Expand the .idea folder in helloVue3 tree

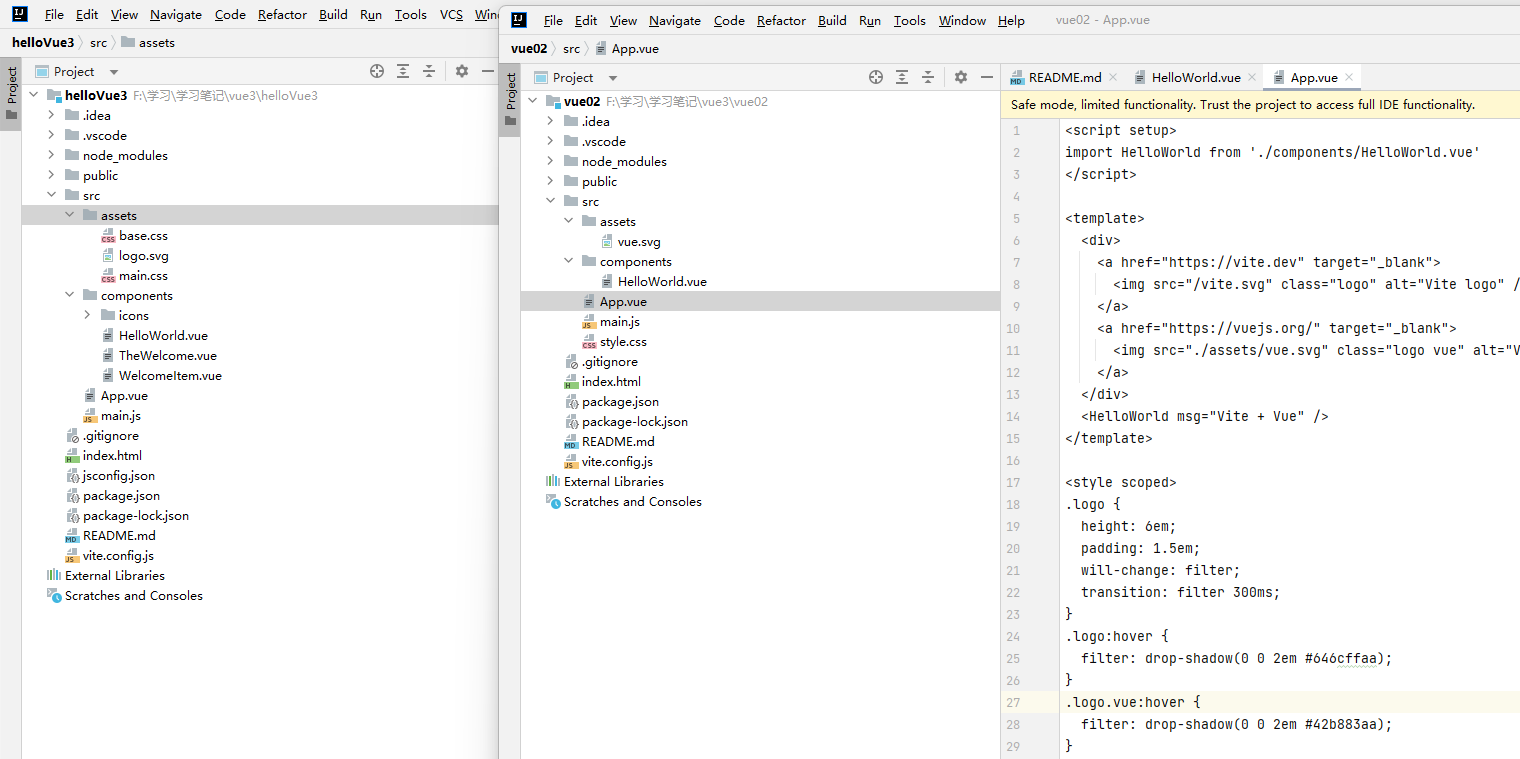pyautogui.click(x=51, y=115)
